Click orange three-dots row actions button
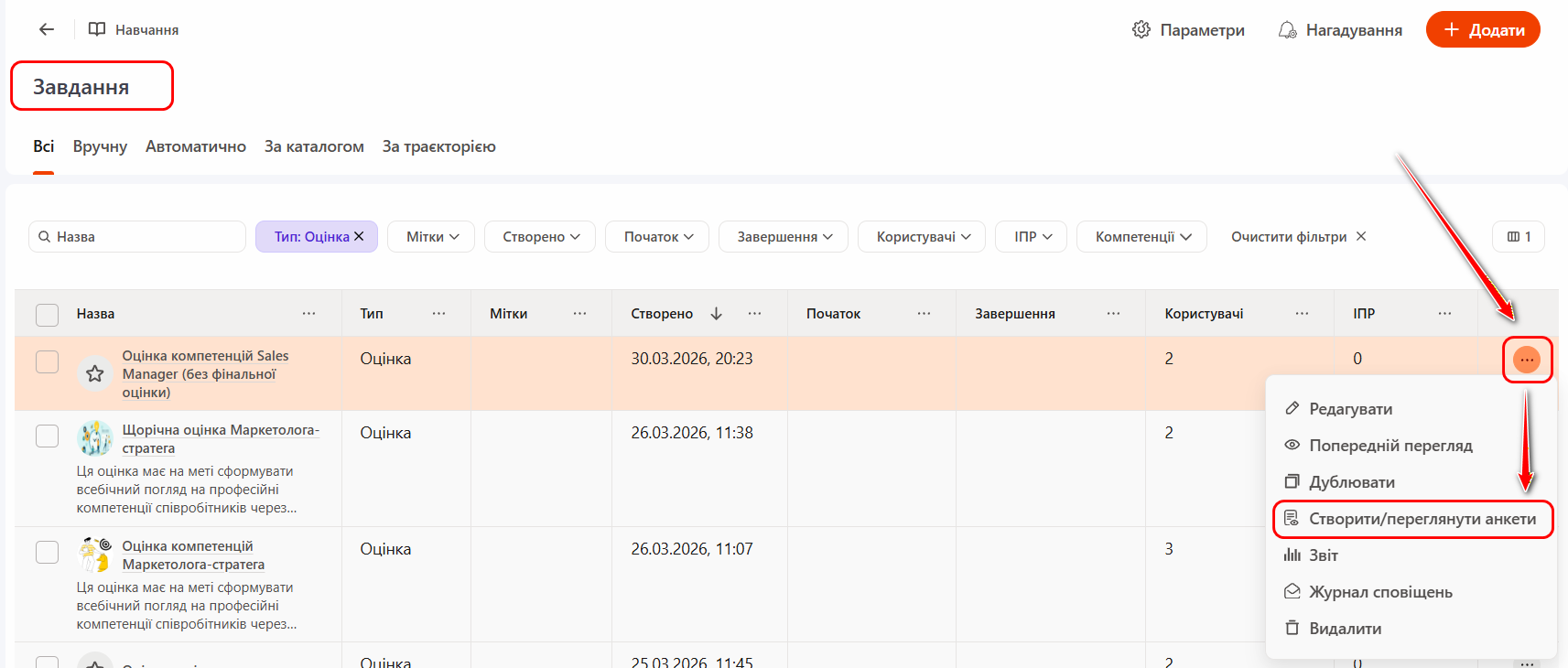This screenshot has width=1568, height=668. [1526, 360]
